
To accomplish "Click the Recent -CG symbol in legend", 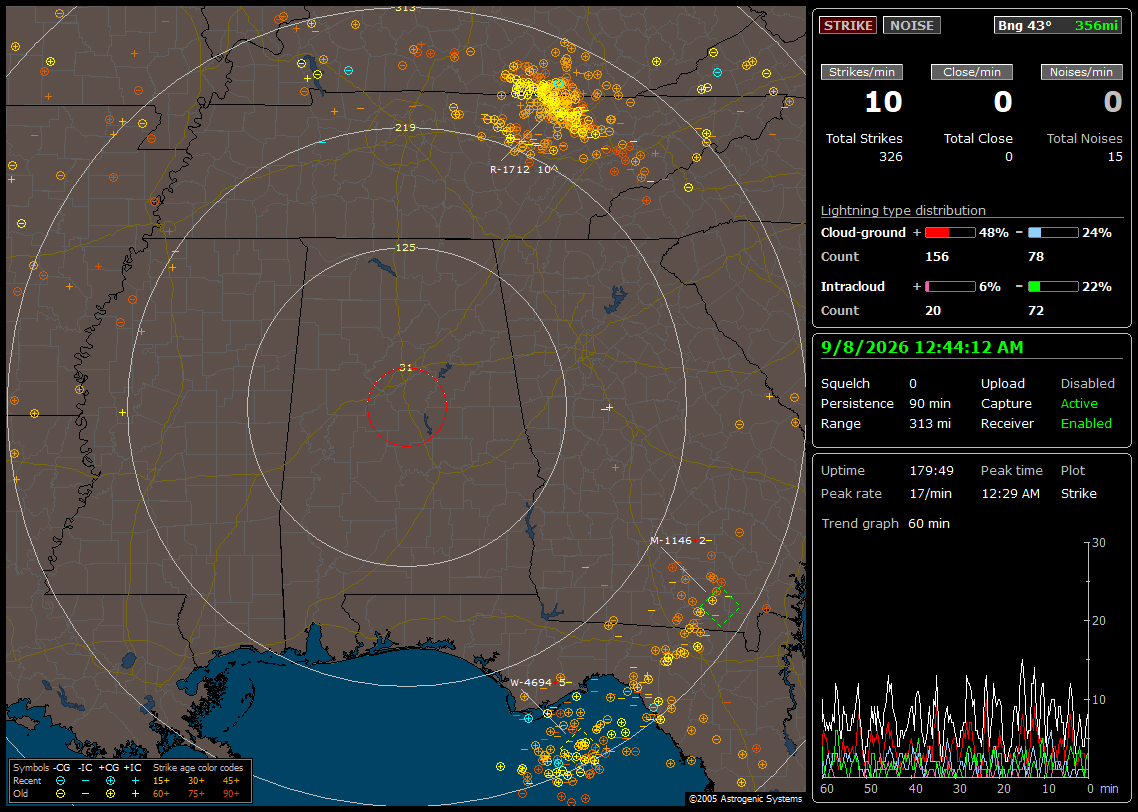I will point(60,781).
